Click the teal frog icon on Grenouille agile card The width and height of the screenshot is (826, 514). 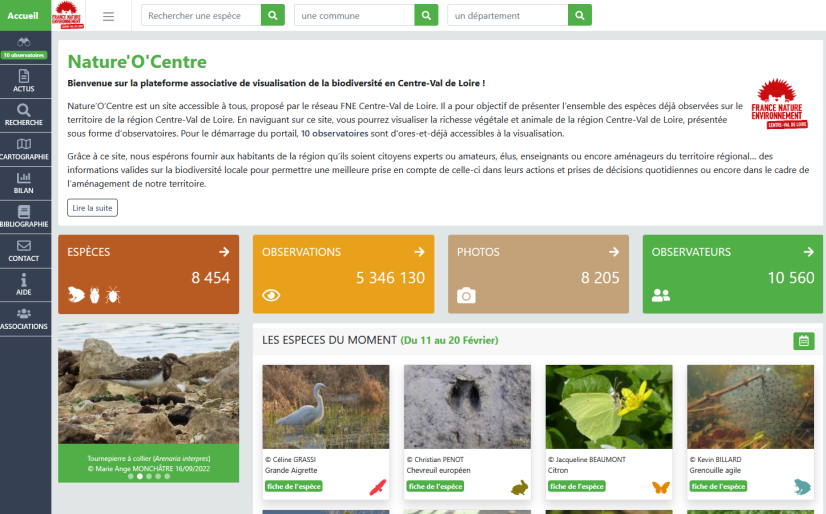pyautogui.click(x=802, y=487)
